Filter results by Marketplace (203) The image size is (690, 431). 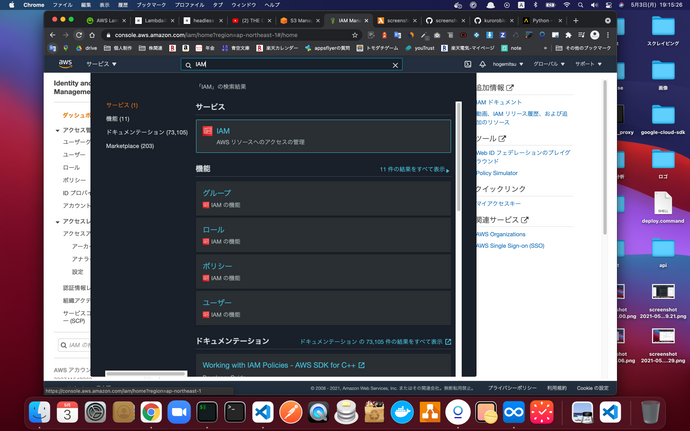pos(130,146)
